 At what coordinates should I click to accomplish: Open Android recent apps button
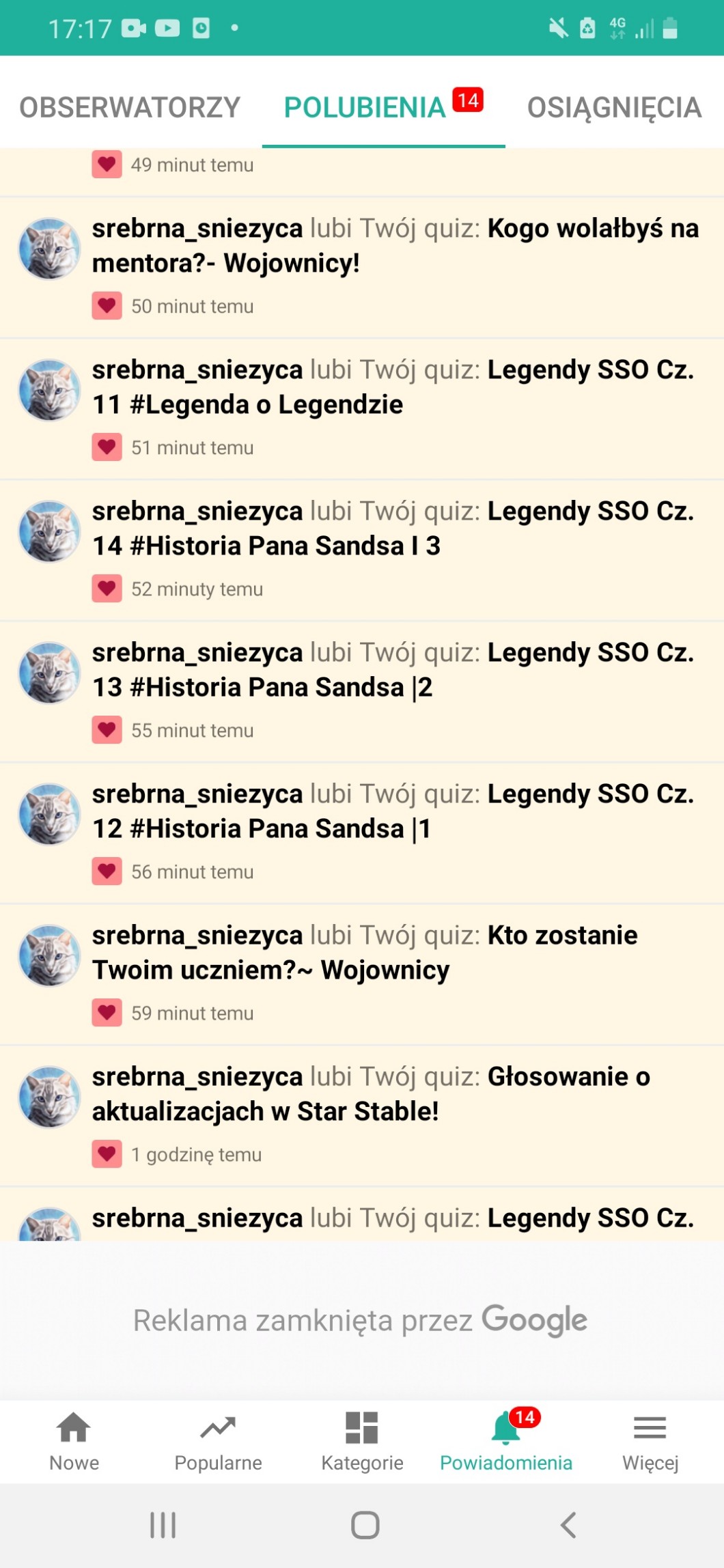pyautogui.click(x=163, y=1524)
